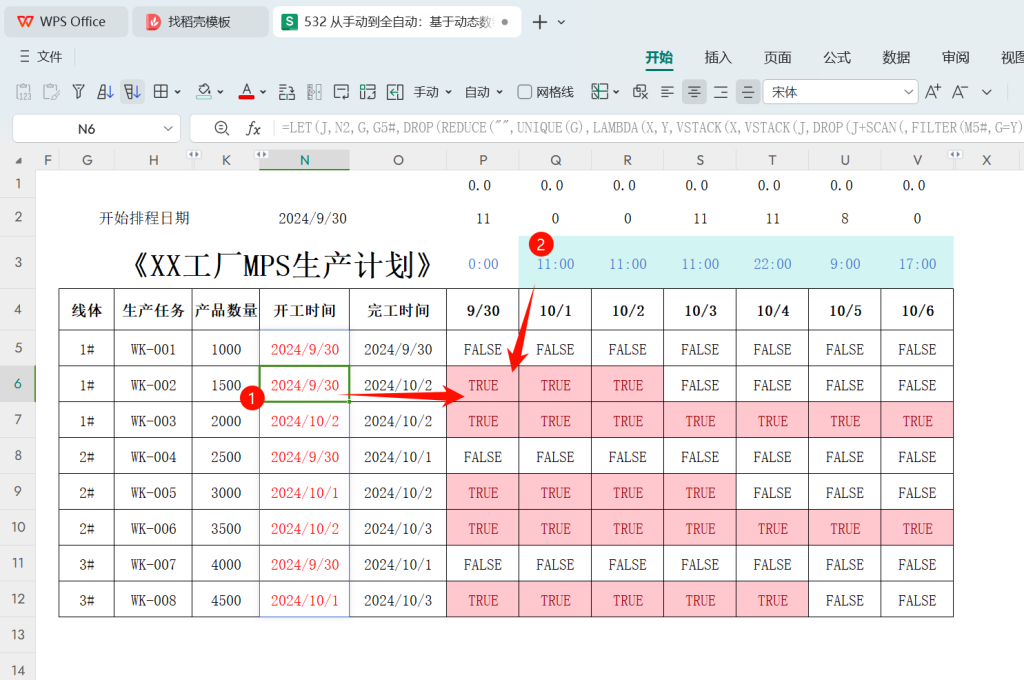Click the decrease font size icon
Image resolution: width=1024 pixels, height=680 pixels.
pyautogui.click(x=959, y=92)
